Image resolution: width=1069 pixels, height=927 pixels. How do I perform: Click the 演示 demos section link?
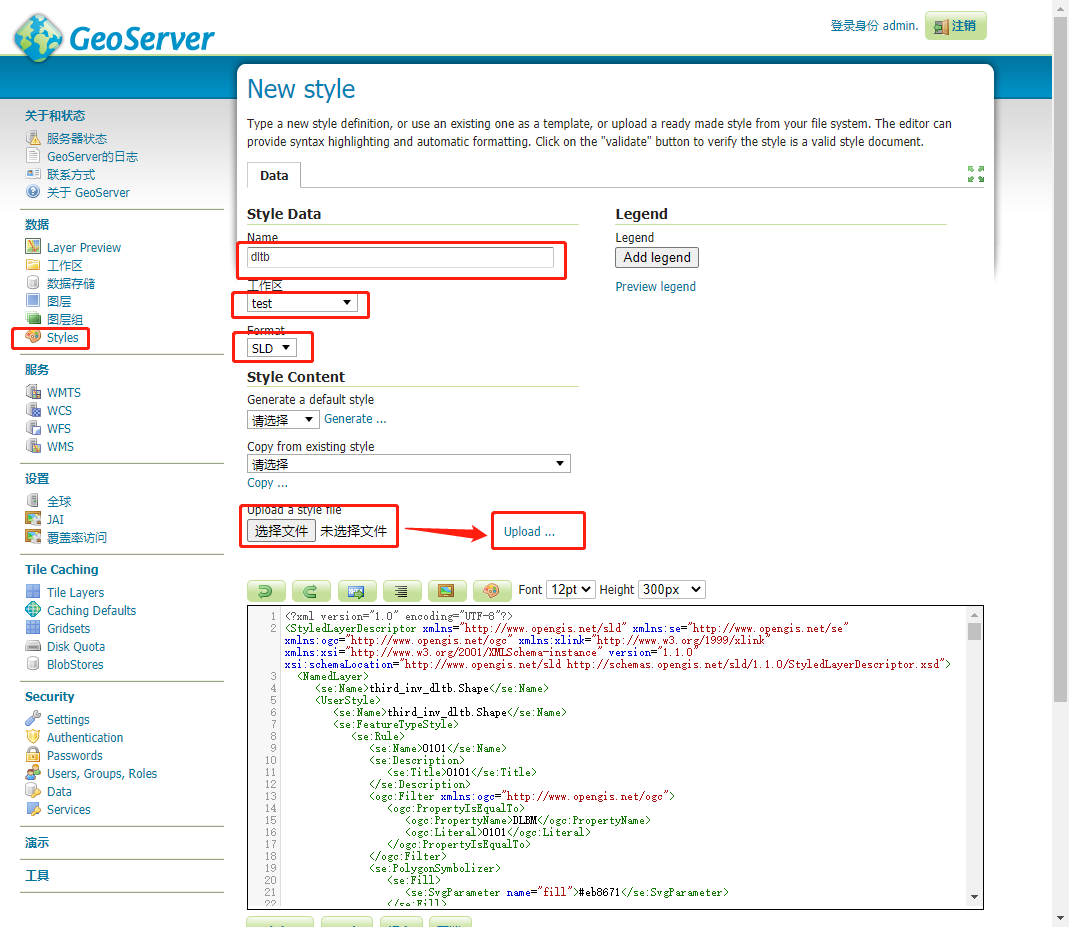(37, 842)
